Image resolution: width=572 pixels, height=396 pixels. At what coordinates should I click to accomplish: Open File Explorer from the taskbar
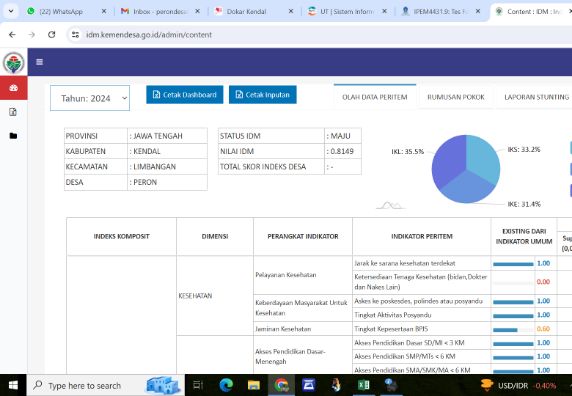pos(254,385)
